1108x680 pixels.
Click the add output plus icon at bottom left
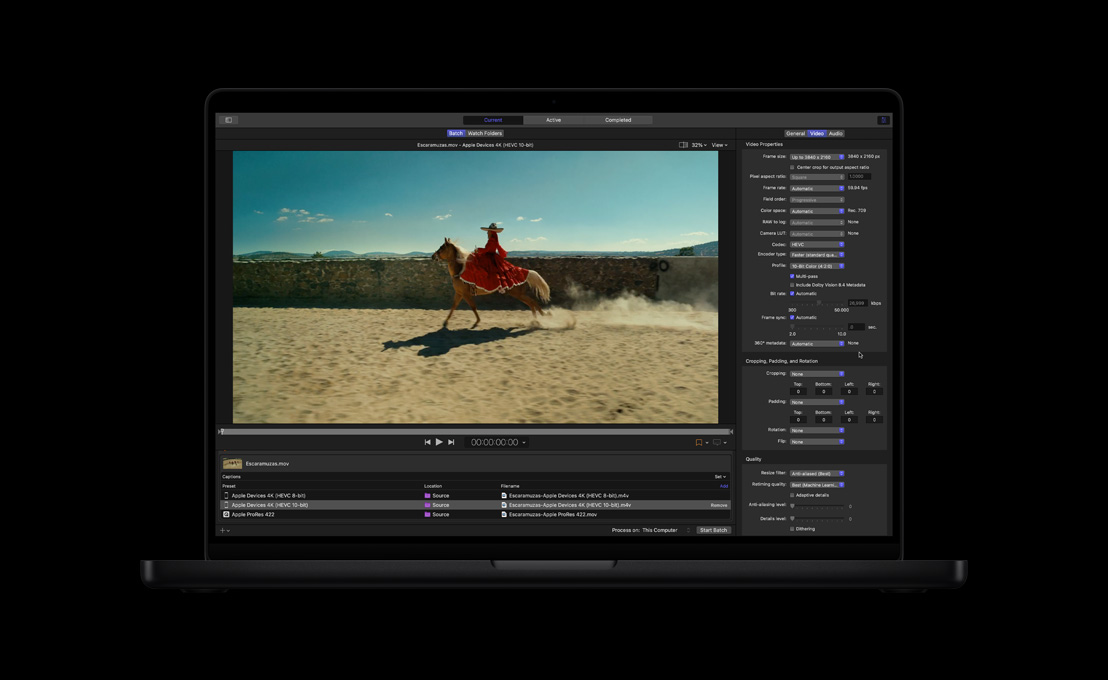pos(222,530)
